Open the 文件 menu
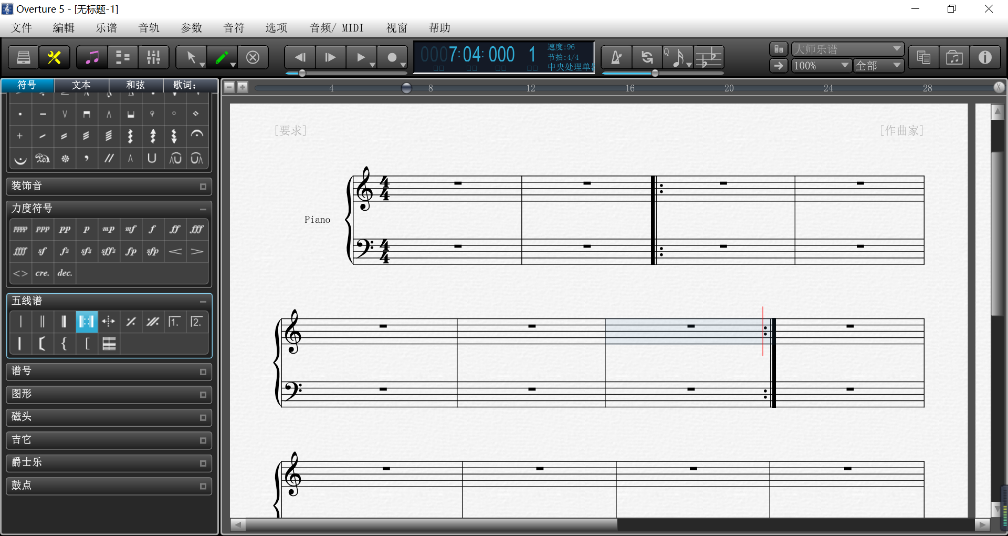The height and width of the screenshot is (536, 1008). 22,28
